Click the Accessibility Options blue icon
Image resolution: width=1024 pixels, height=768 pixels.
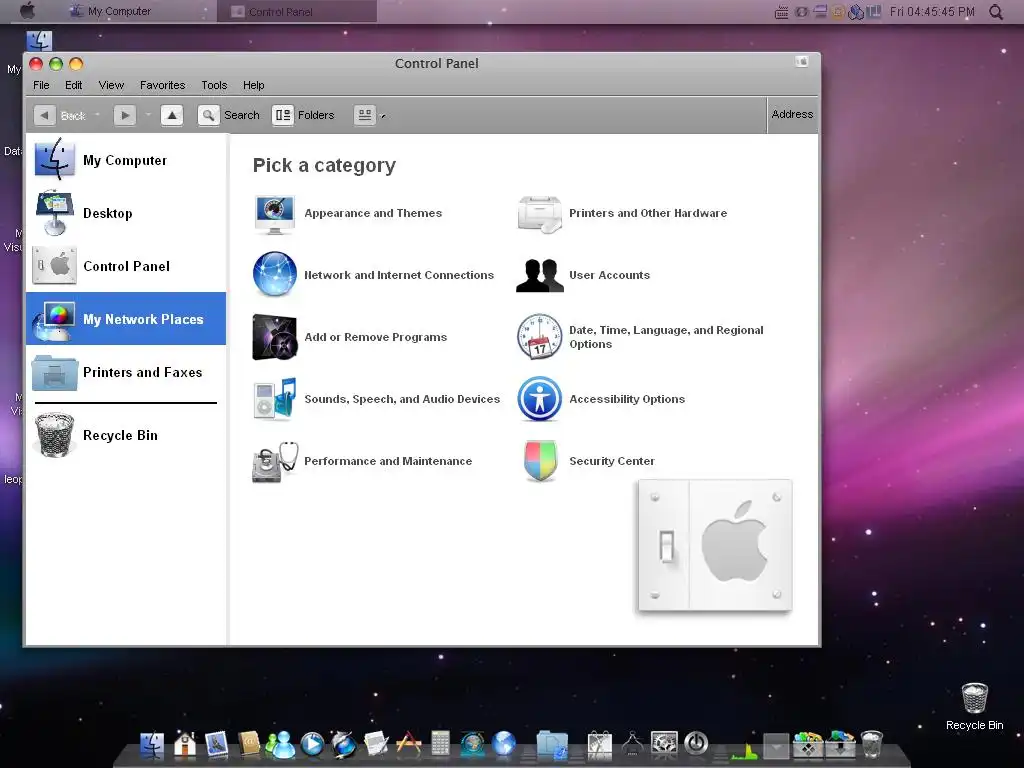539,398
